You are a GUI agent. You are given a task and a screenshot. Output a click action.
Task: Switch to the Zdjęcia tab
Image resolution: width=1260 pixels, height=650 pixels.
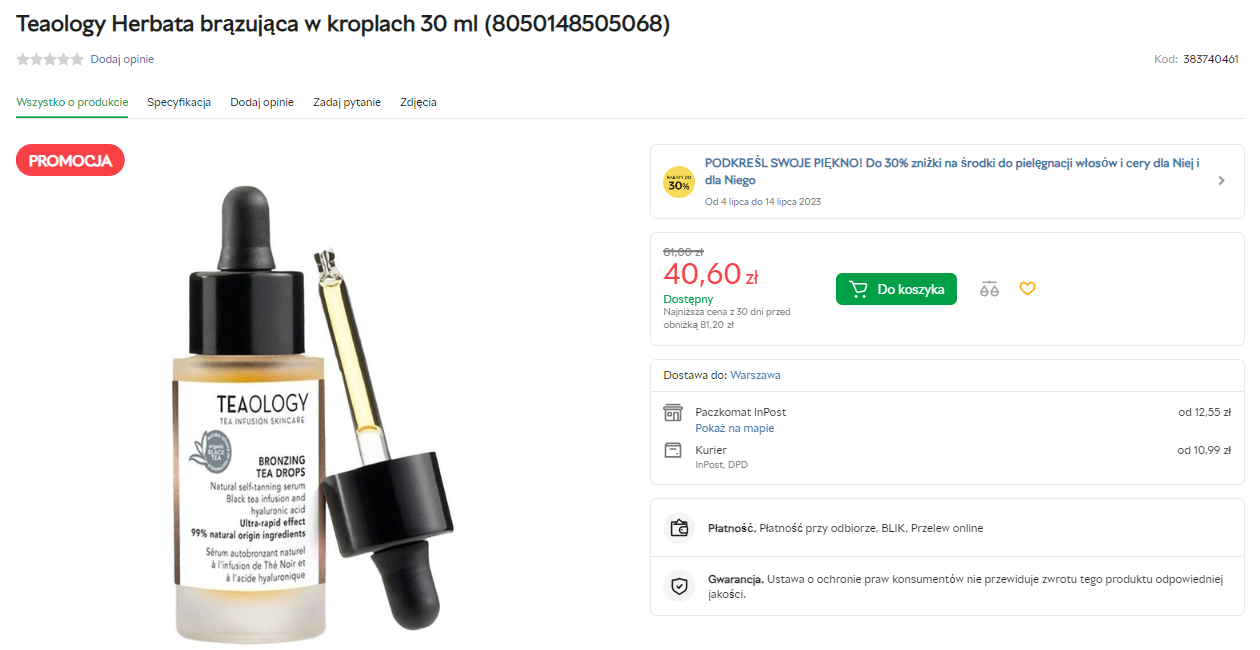tap(418, 102)
